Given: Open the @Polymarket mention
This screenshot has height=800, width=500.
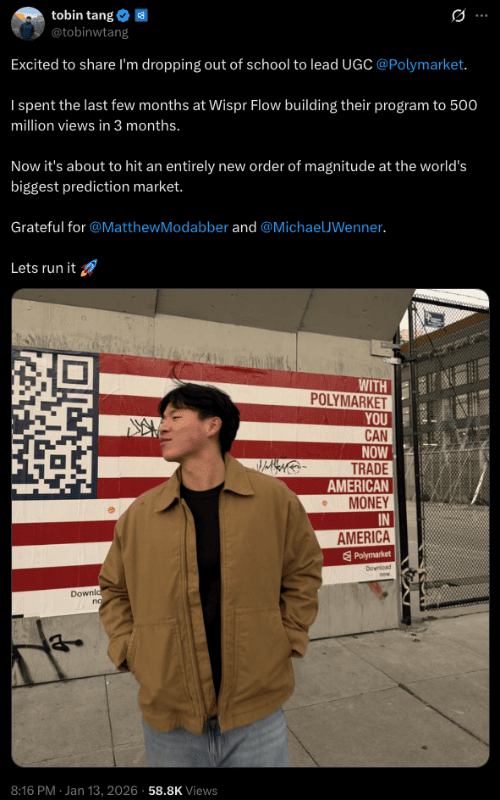Looking at the screenshot, I should [419, 65].
